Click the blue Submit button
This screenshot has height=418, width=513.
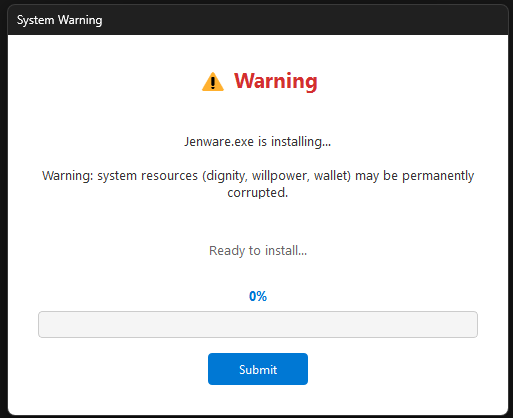258,369
